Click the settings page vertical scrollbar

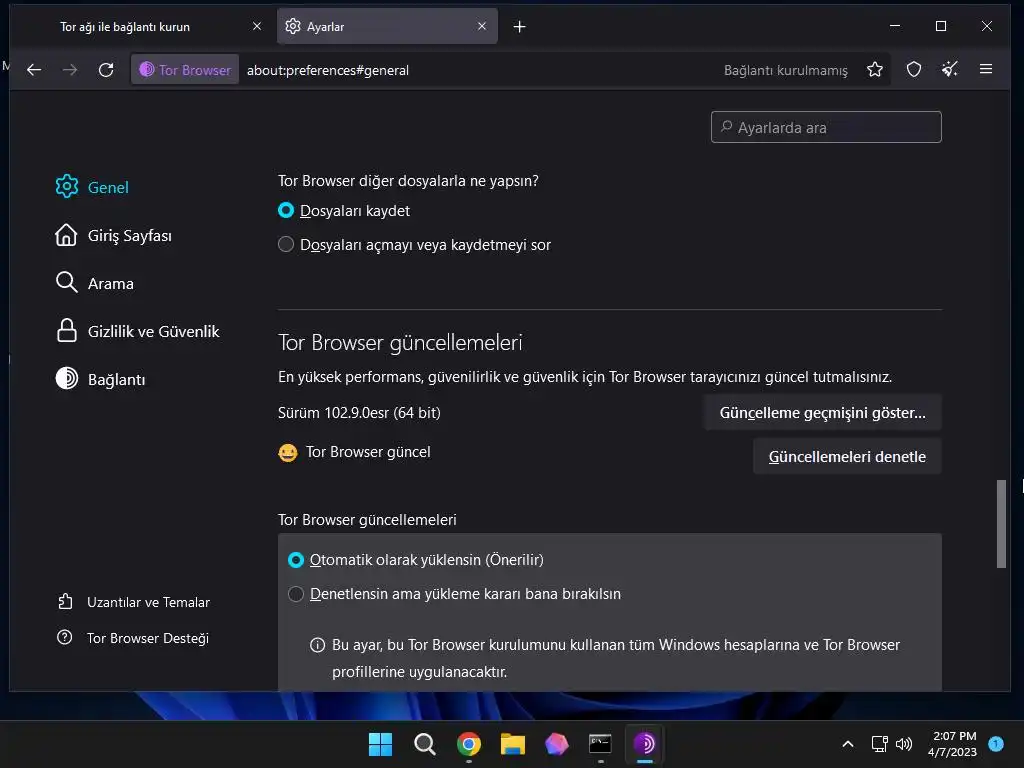[1000, 524]
